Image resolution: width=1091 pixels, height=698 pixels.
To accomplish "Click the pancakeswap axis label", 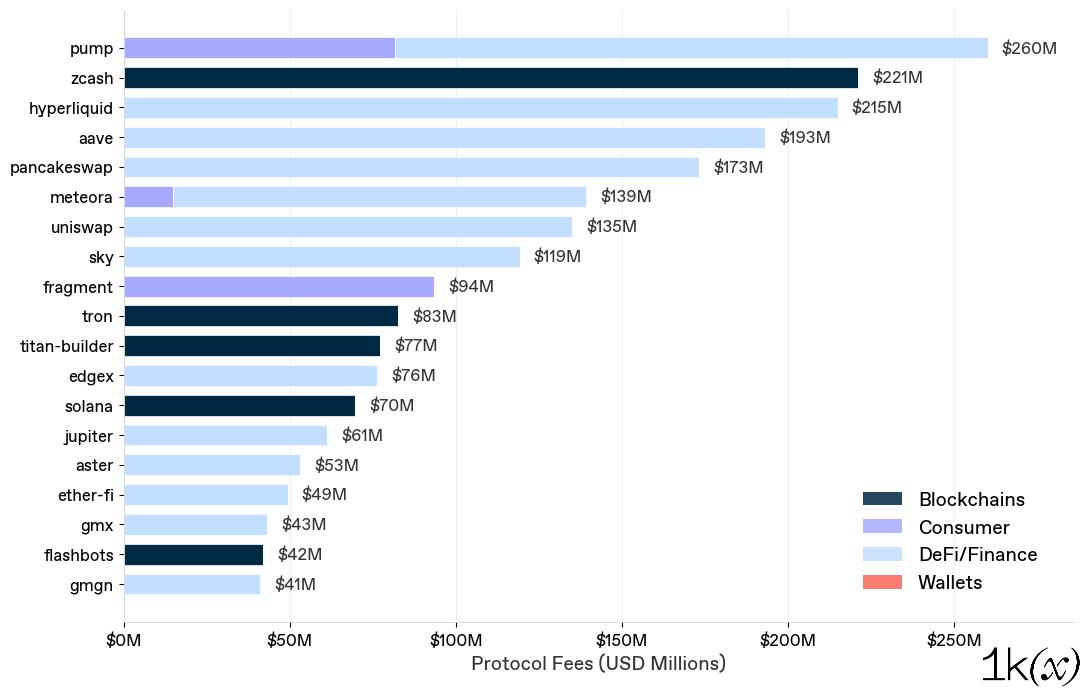I will click(61, 168).
